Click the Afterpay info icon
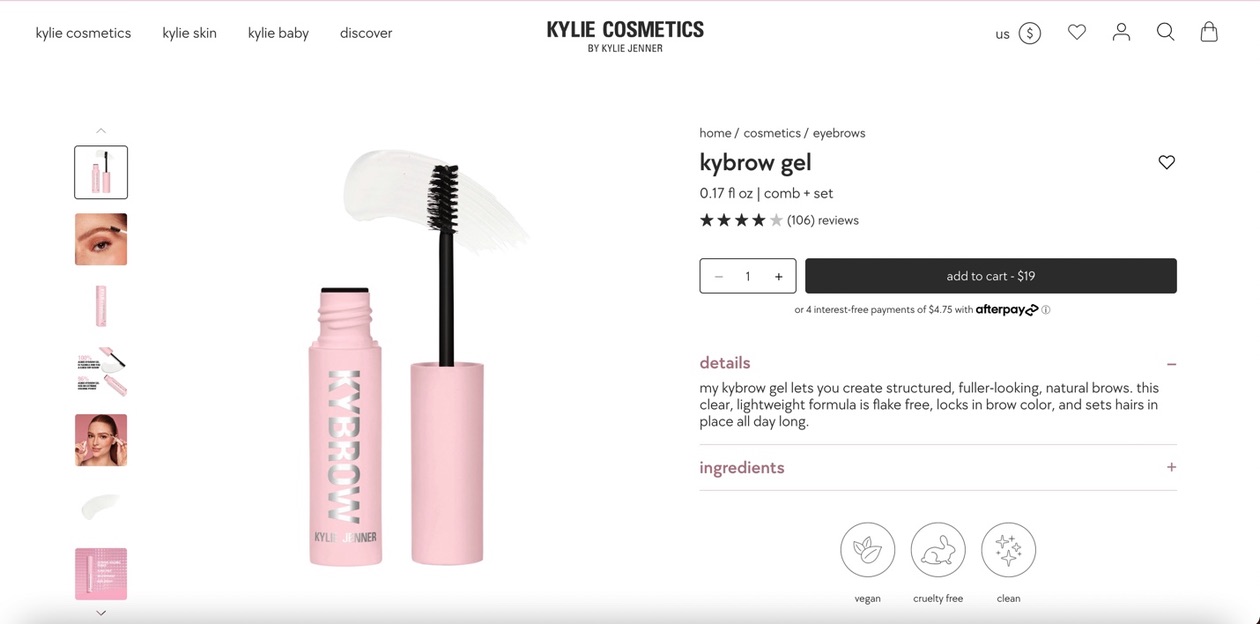The height and width of the screenshot is (624, 1260). 1046,310
